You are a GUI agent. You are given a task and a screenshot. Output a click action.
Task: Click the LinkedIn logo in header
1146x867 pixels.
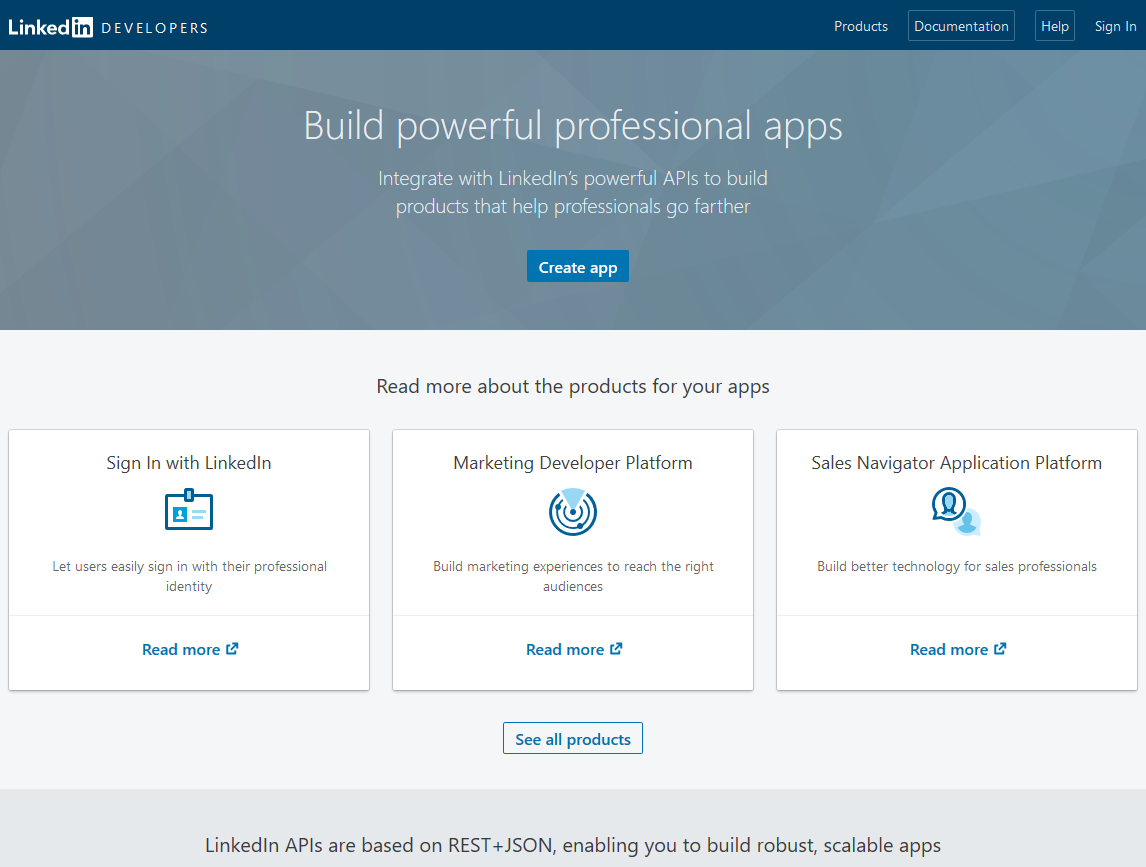coord(50,27)
